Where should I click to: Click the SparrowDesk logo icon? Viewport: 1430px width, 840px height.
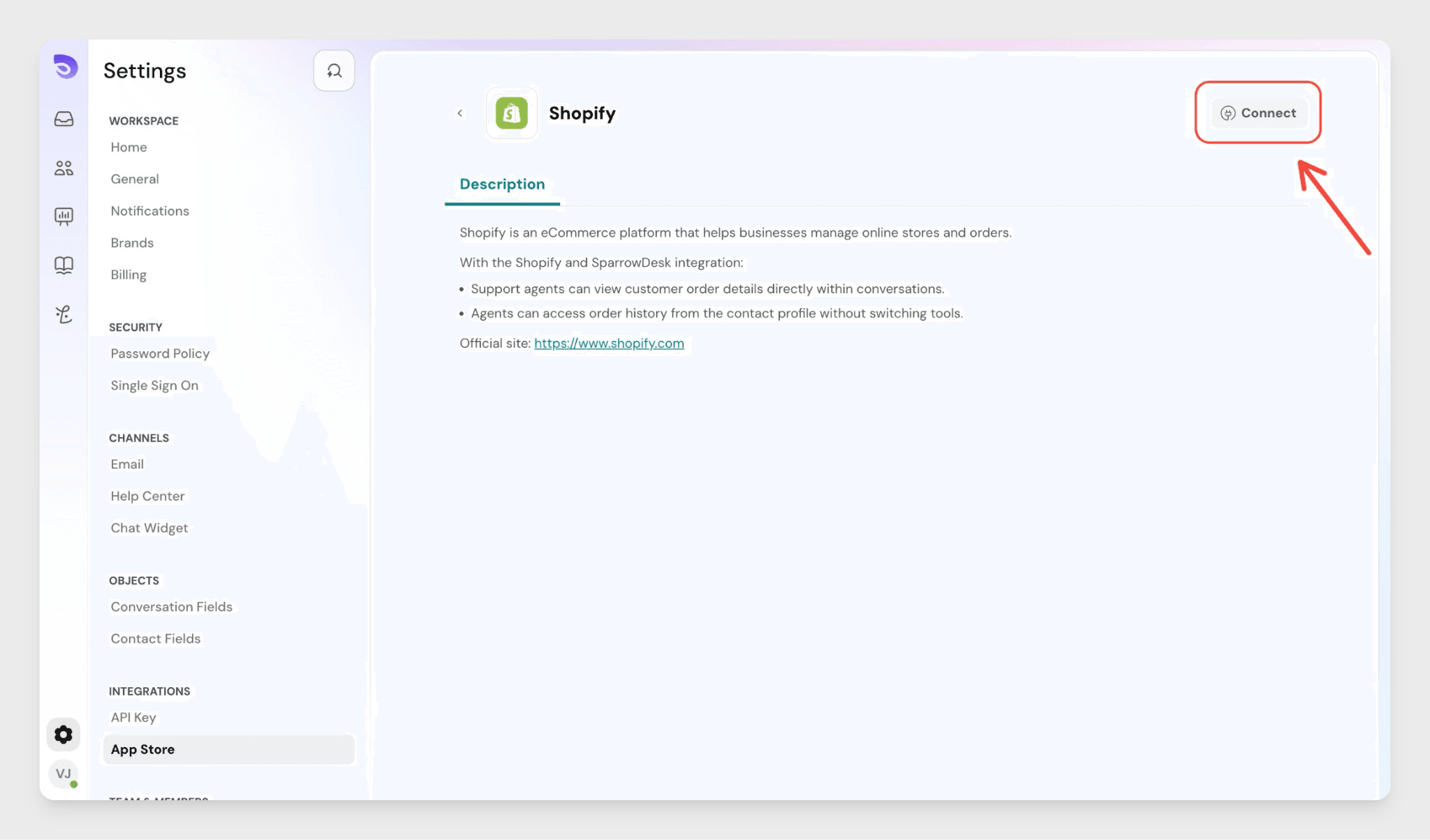66,67
